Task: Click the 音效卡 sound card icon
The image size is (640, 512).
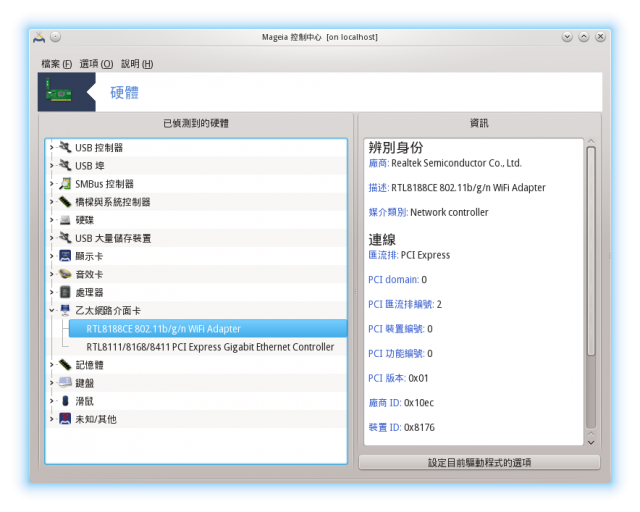Action: coord(65,274)
